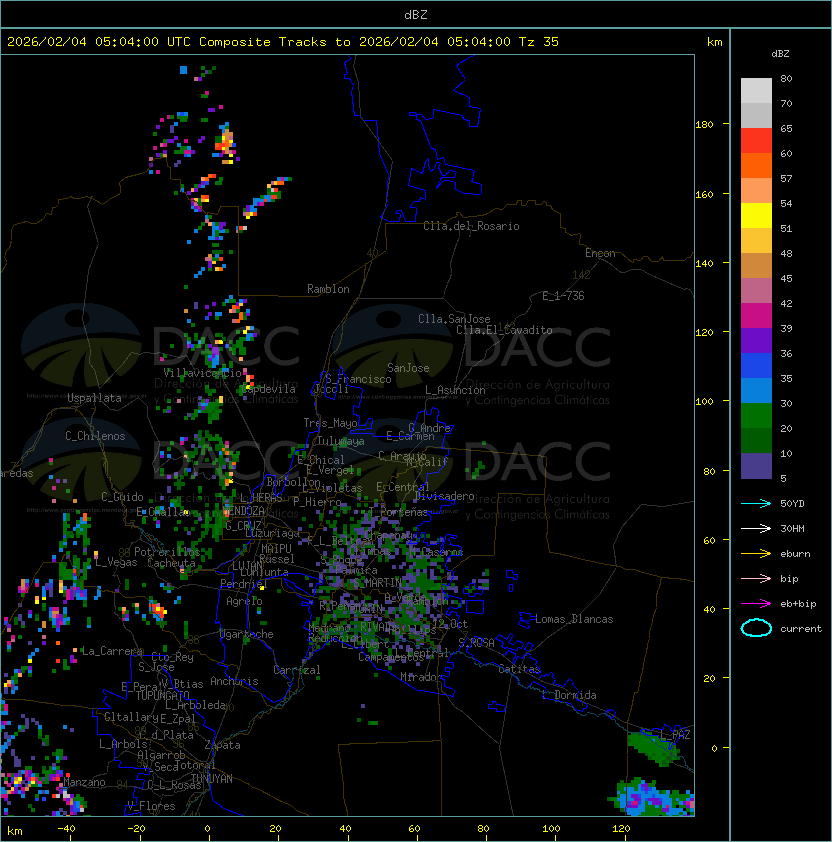
Task: Click the 'Potrerillos' map label
Action: (x=167, y=552)
